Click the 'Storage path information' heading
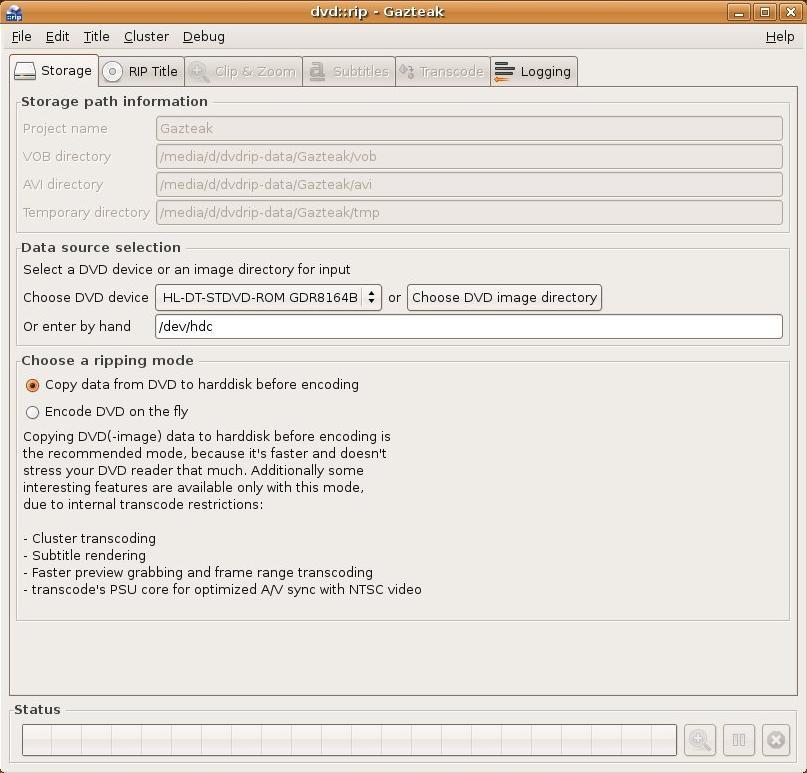This screenshot has height=773, width=807. (x=114, y=101)
